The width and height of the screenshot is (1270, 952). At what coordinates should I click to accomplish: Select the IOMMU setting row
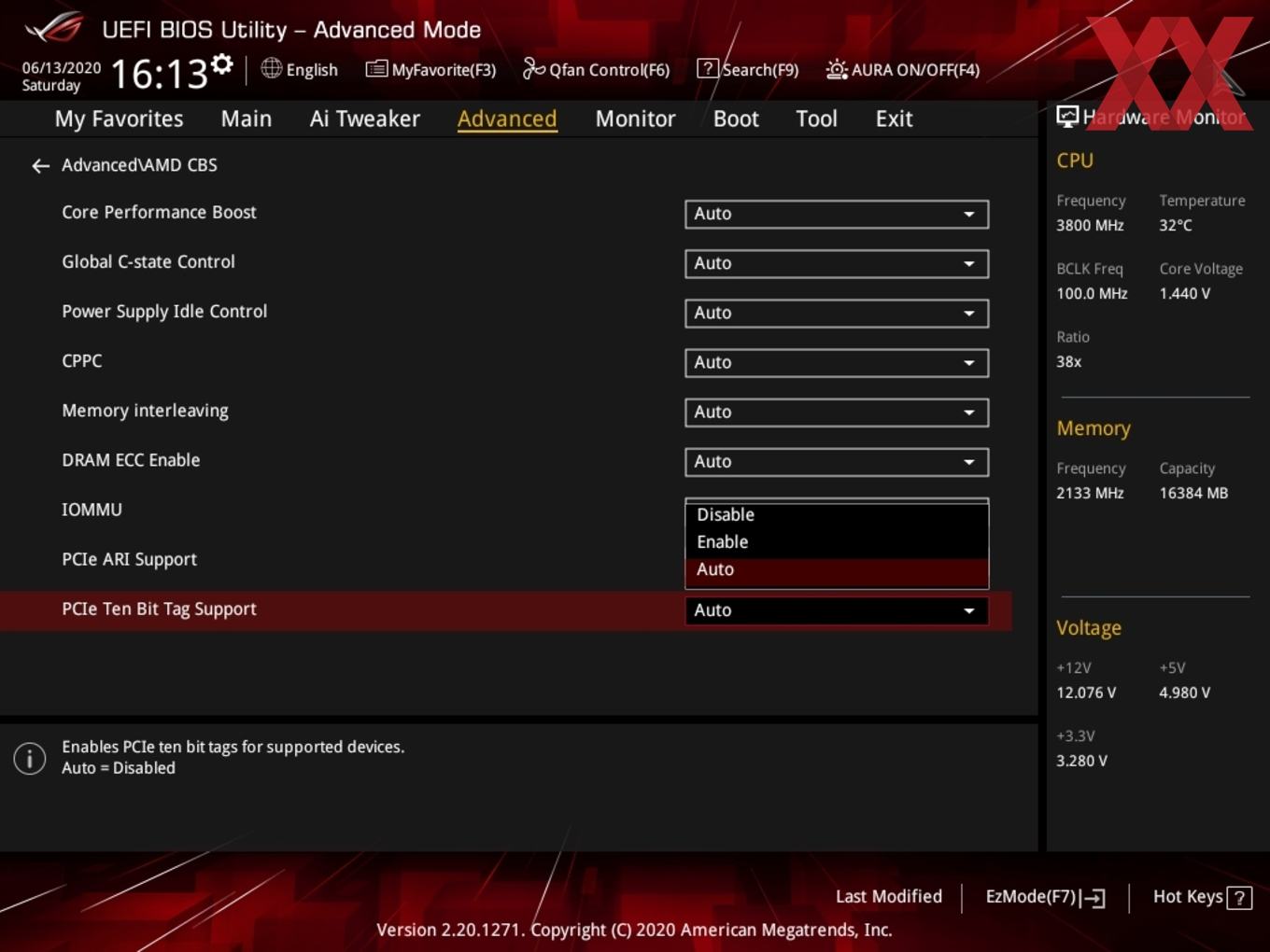(x=92, y=510)
